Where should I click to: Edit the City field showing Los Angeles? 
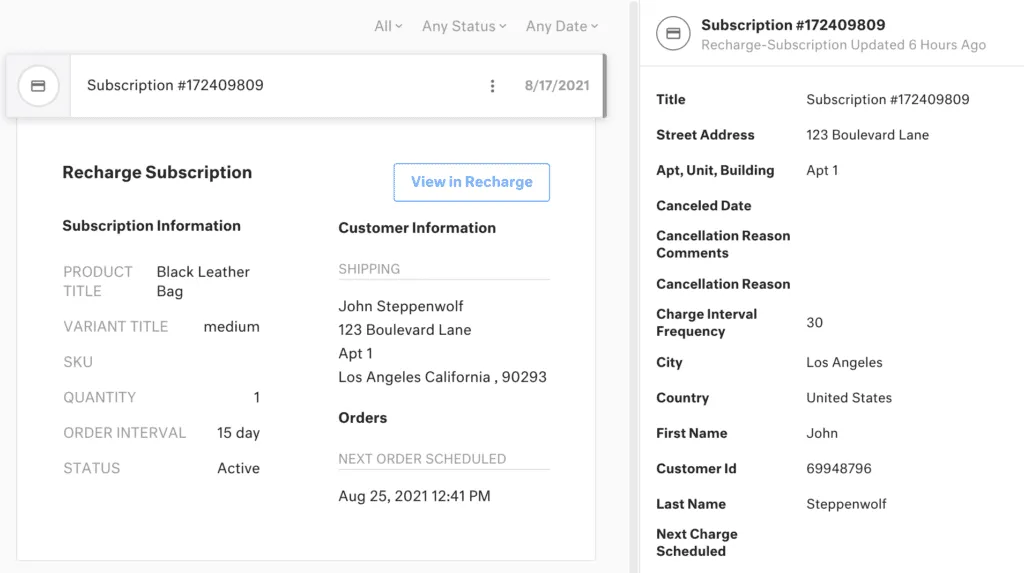click(x=844, y=363)
